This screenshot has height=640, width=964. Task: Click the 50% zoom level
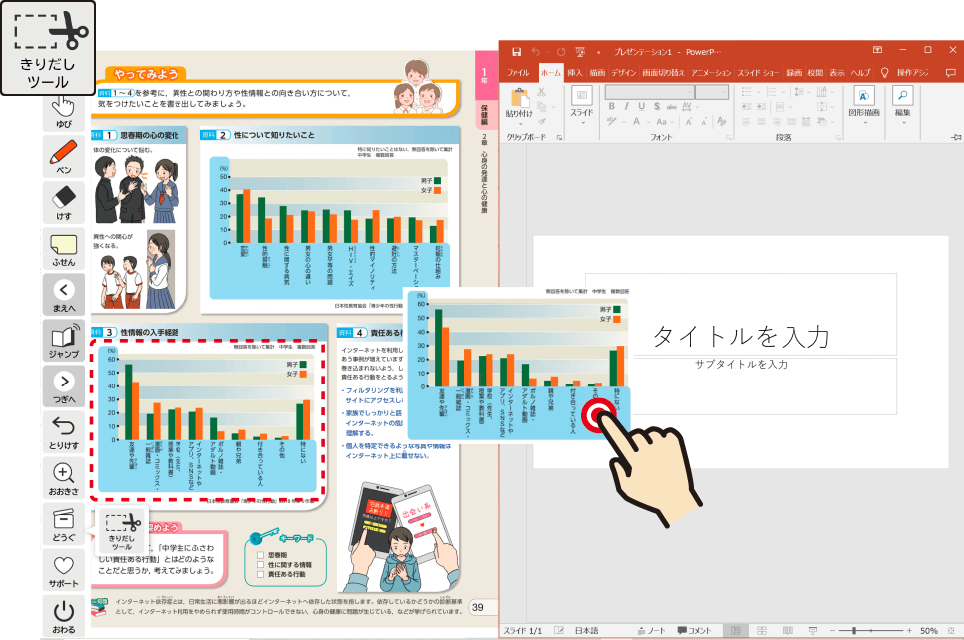[x=929, y=631]
